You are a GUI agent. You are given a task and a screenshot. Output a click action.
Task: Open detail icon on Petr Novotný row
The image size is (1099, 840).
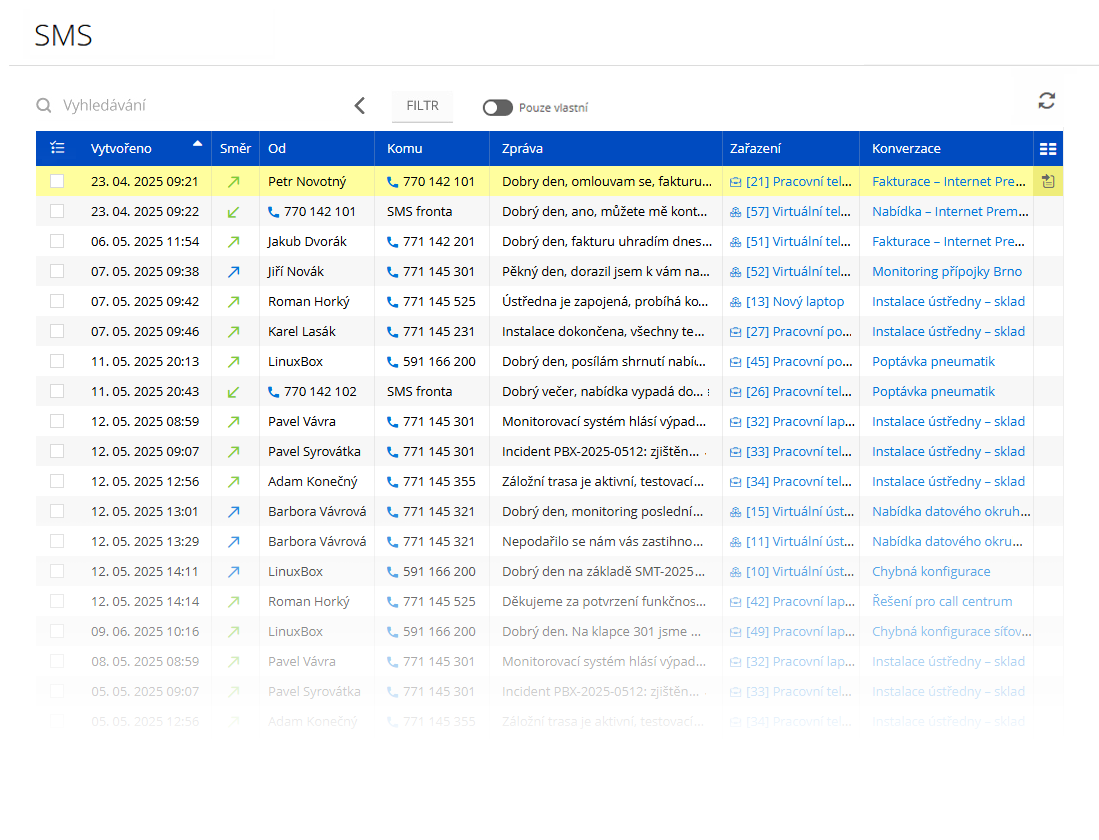[1047, 181]
